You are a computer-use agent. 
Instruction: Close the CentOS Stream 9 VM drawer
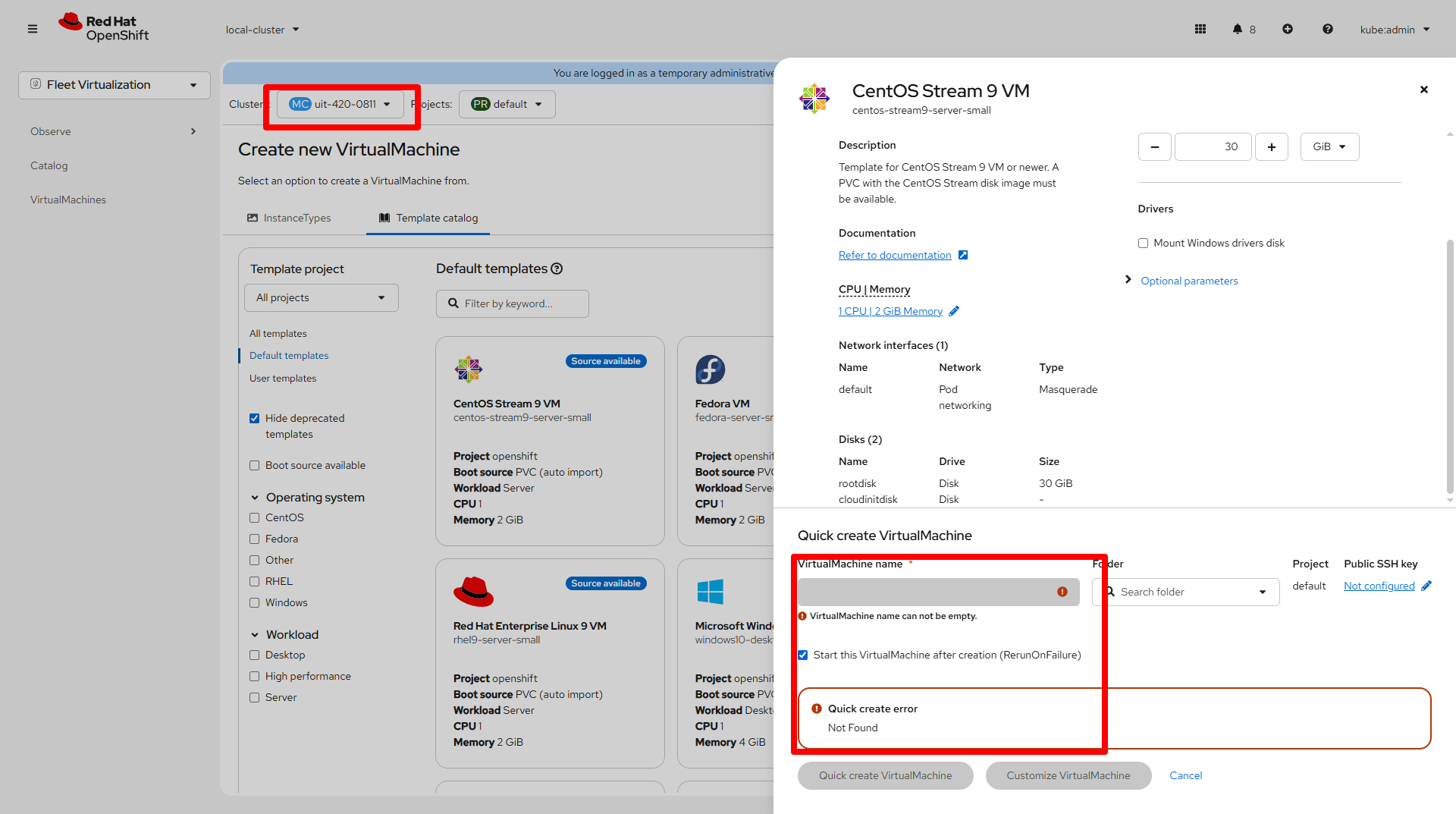pos(1424,90)
